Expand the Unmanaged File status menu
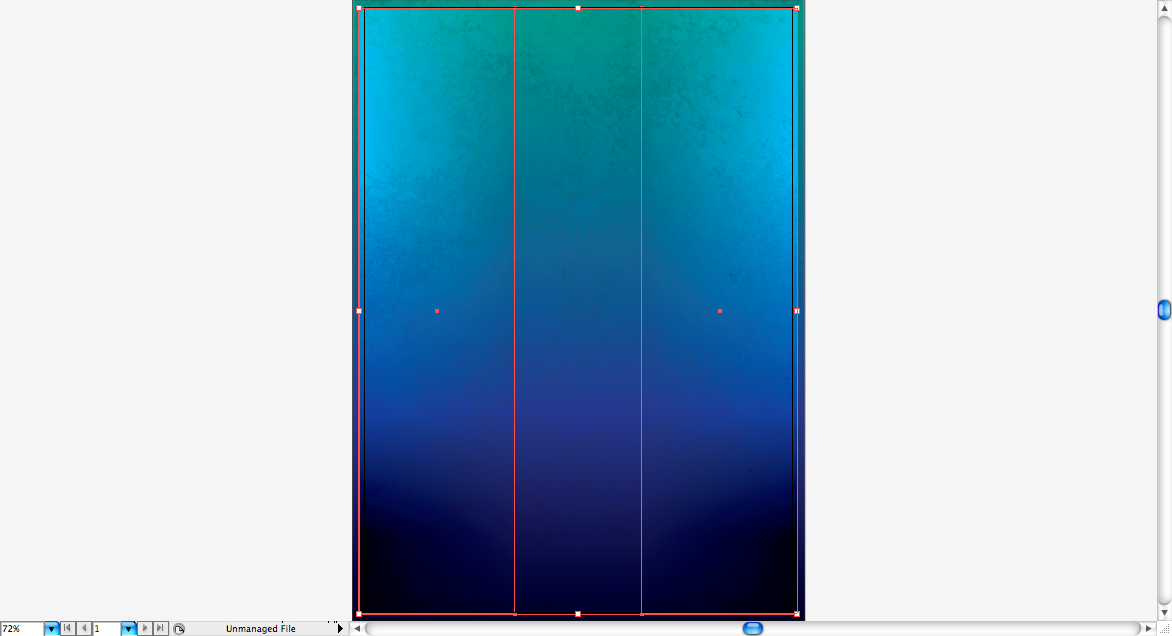The image size is (1172, 636). click(340, 629)
